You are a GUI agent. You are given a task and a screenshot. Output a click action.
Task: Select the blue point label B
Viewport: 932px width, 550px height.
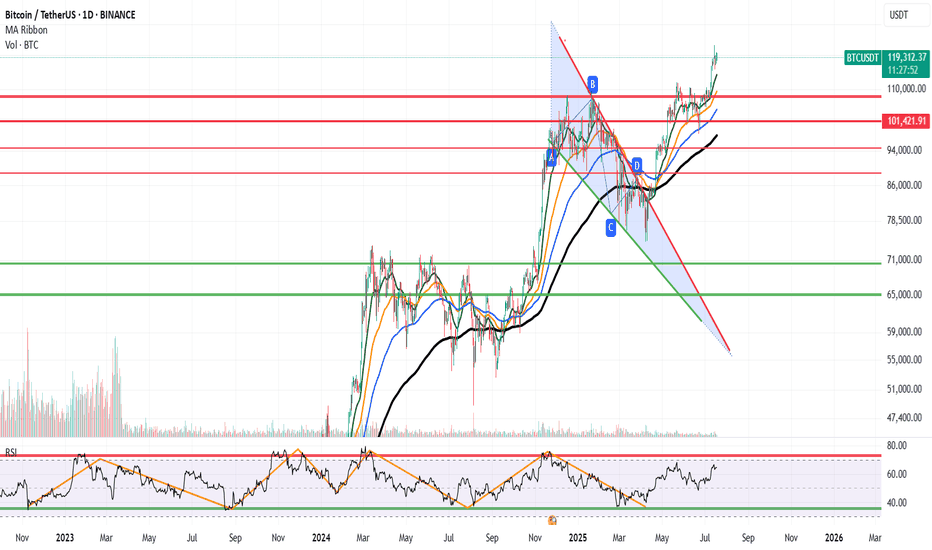(592, 84)
